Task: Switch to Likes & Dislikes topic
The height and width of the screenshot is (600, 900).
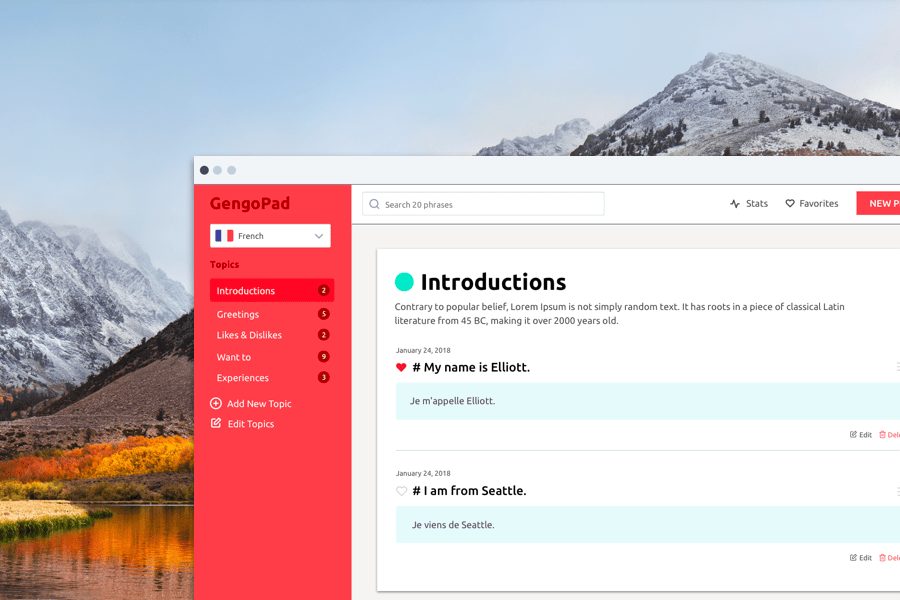Action: click(249, 335)
